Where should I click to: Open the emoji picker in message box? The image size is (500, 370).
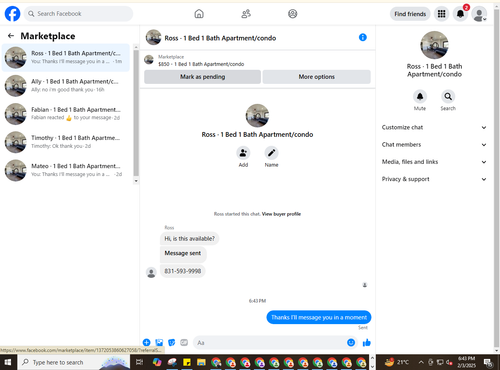click(x=351, y=342)
